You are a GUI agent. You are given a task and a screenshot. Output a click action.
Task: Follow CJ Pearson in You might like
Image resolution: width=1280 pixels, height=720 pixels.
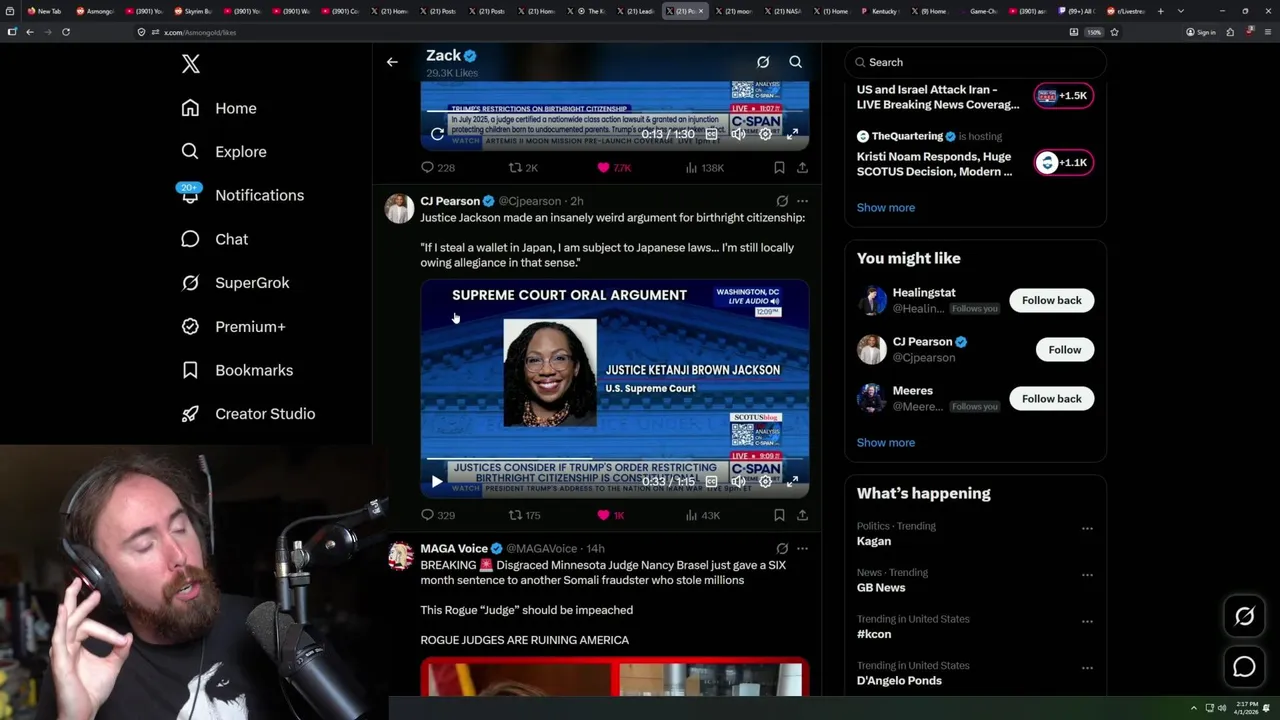click(1064, 349)
